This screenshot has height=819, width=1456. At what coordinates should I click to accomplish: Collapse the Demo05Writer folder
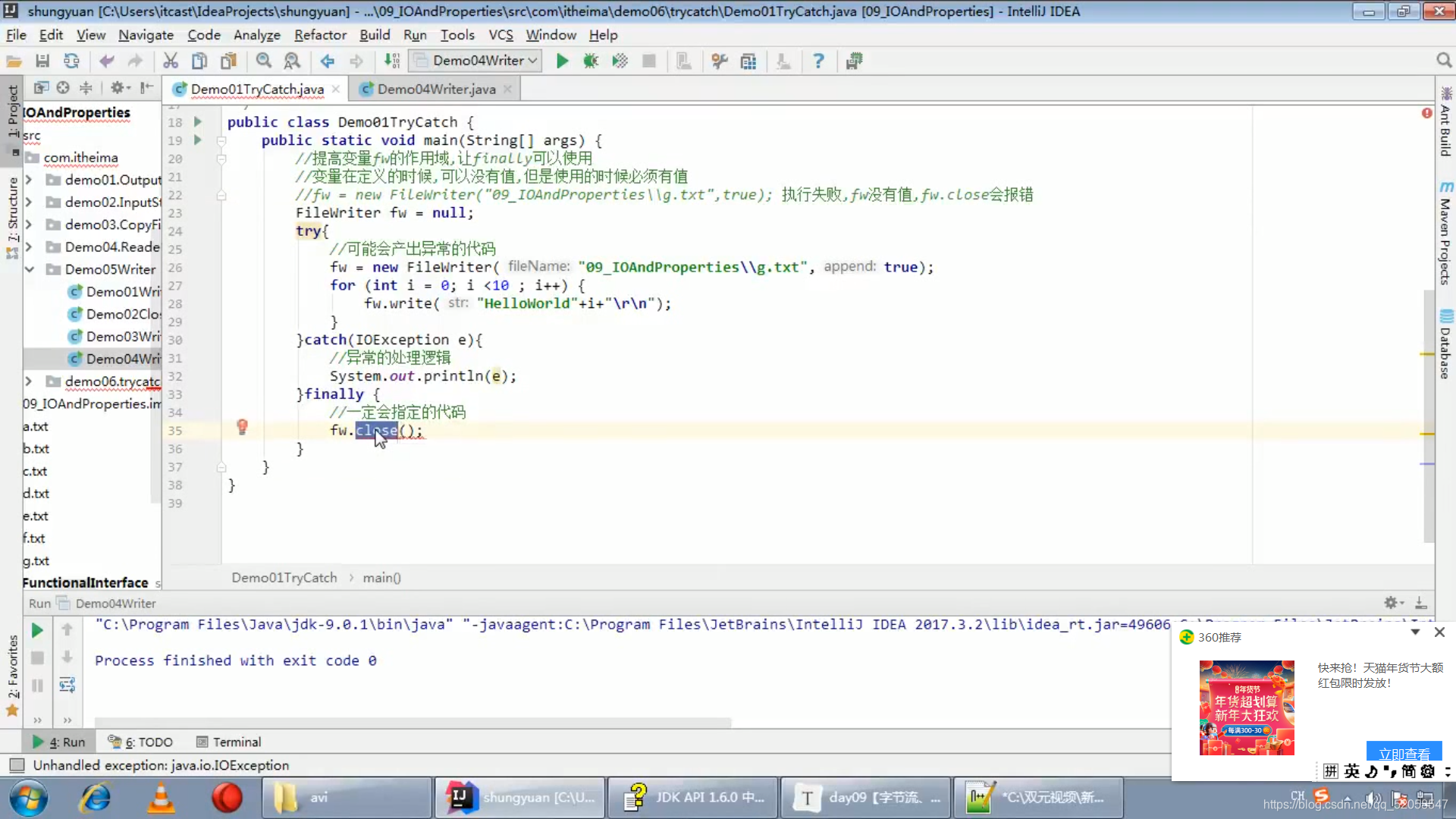(29, 269)
